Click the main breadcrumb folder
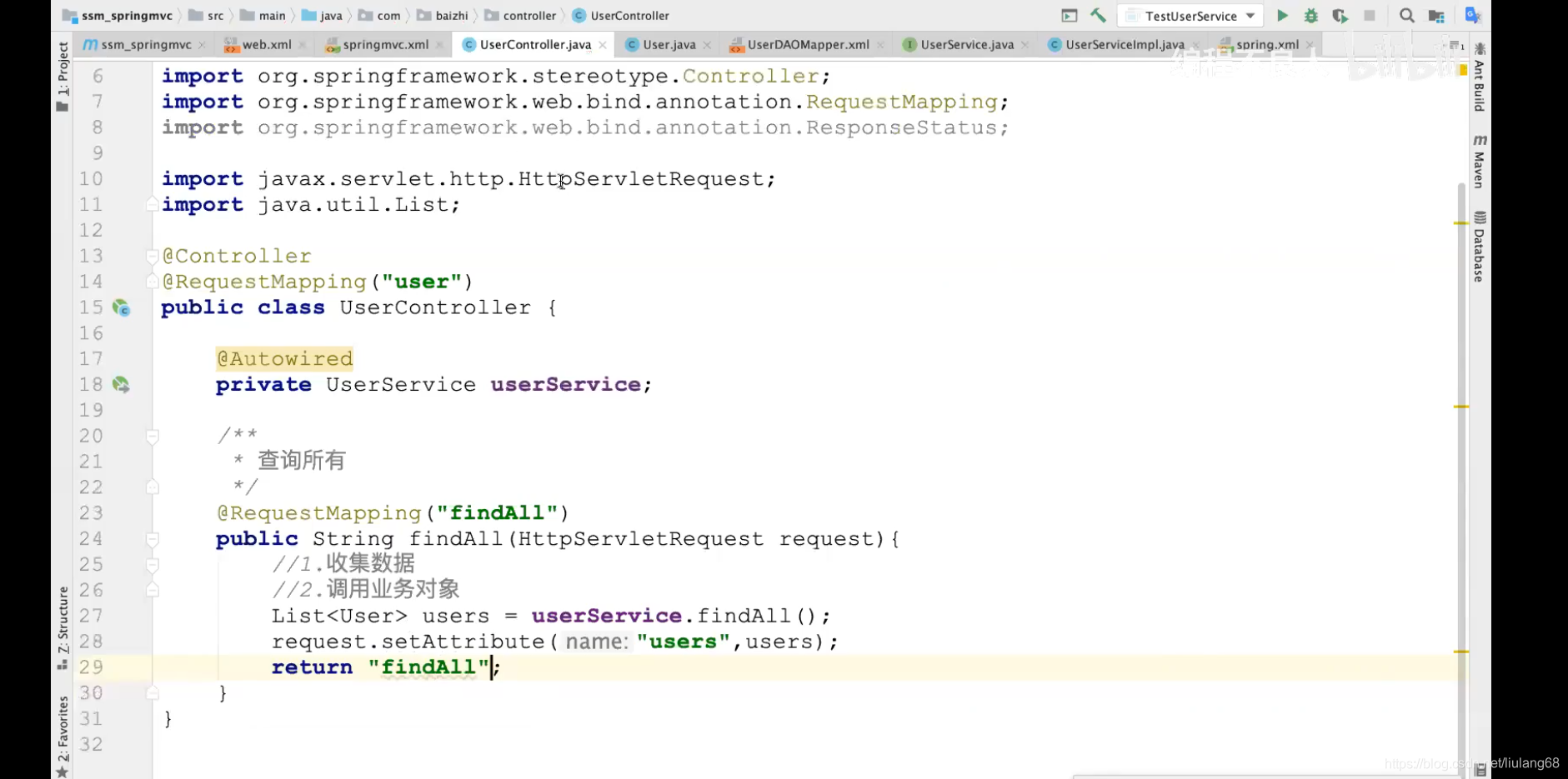 pyautogui.click(x=263, y=16)
